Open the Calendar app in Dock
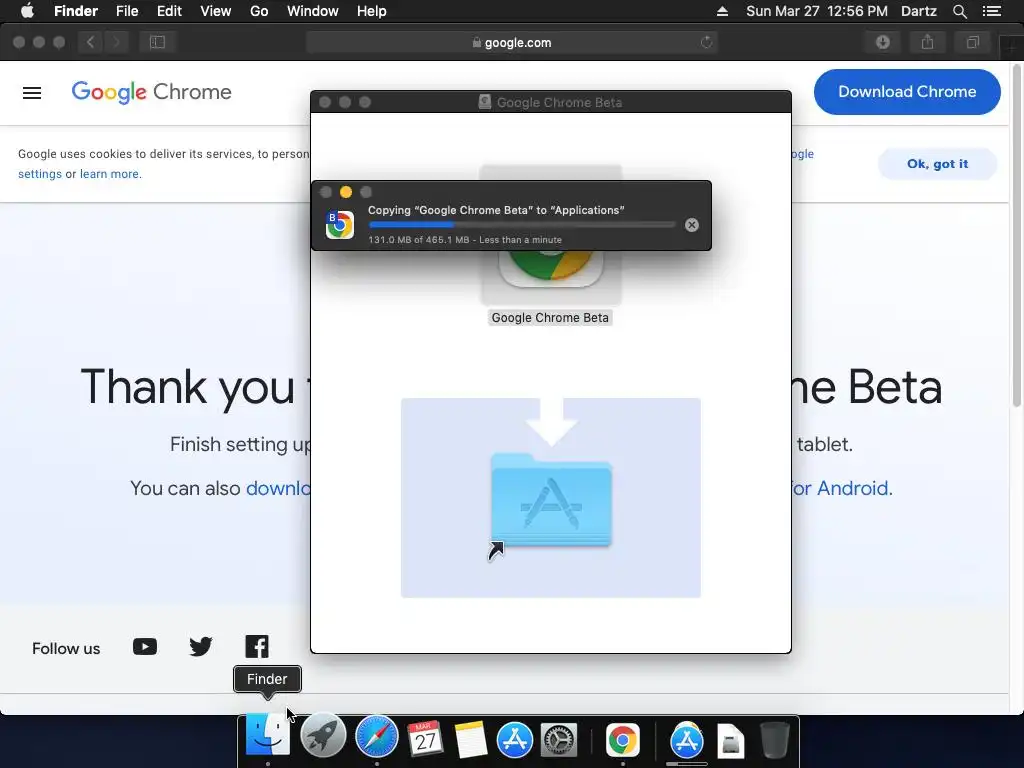Viewport: 1024px width, 768px height. pos(424,739)
